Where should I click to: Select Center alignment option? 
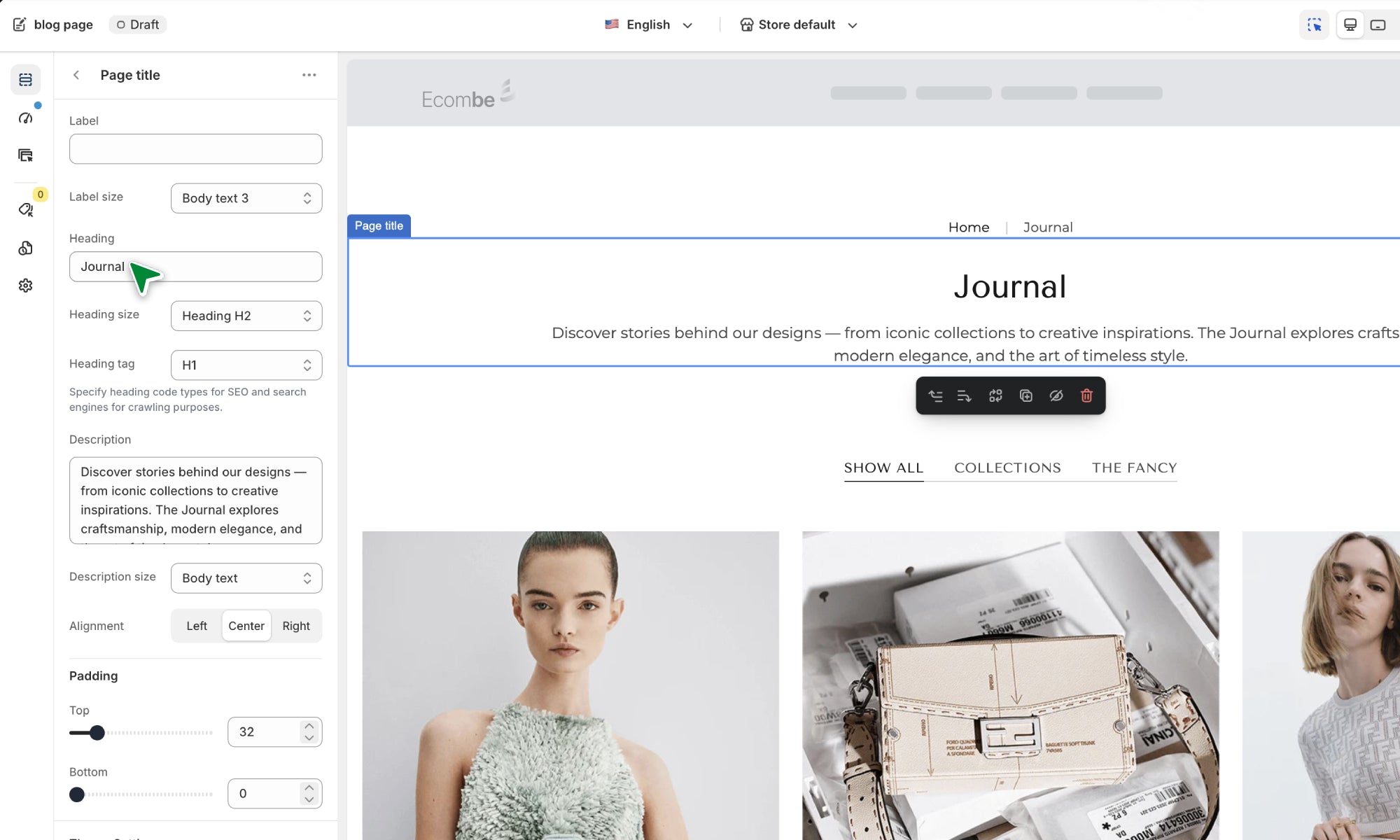coord(246,626)
